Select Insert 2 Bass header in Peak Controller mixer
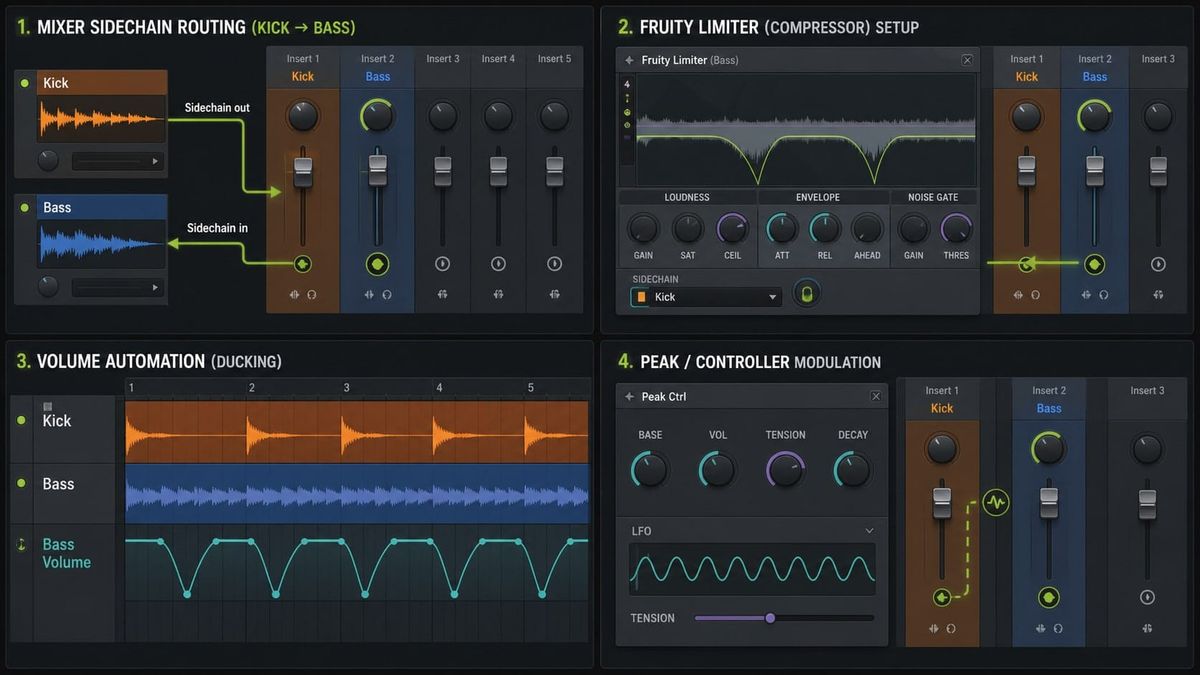 (1049, 399)
